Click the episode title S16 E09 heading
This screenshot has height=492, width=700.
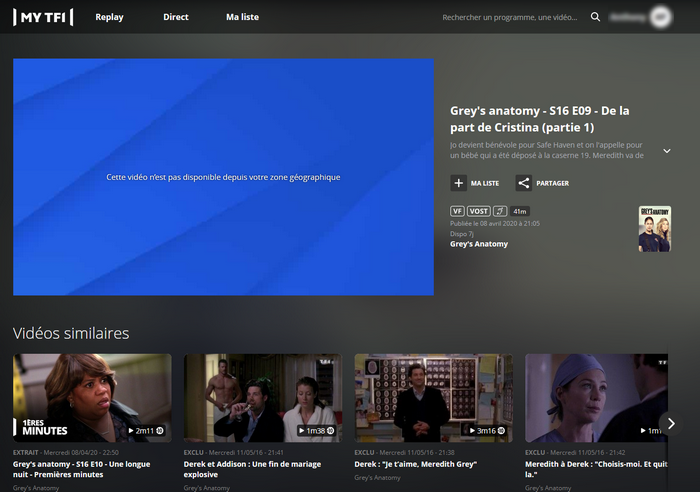(540, 119)
